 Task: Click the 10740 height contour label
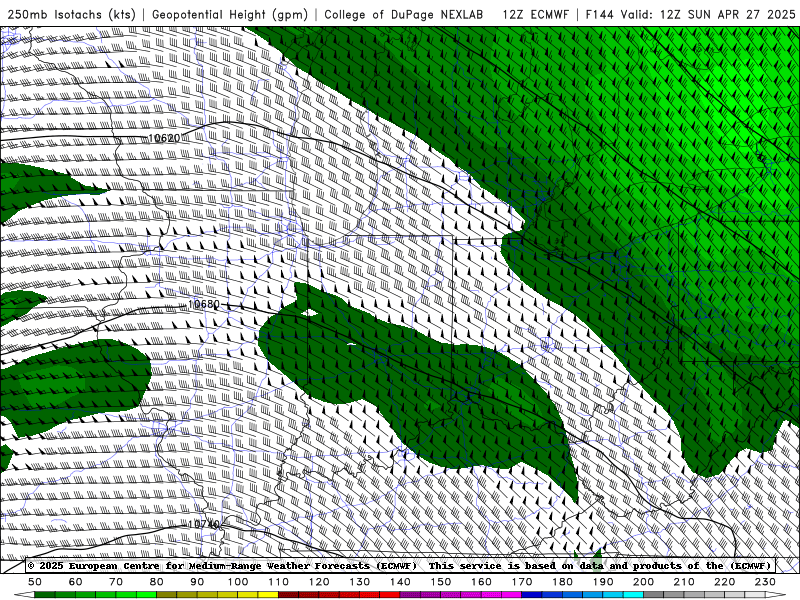click(204, 524)
